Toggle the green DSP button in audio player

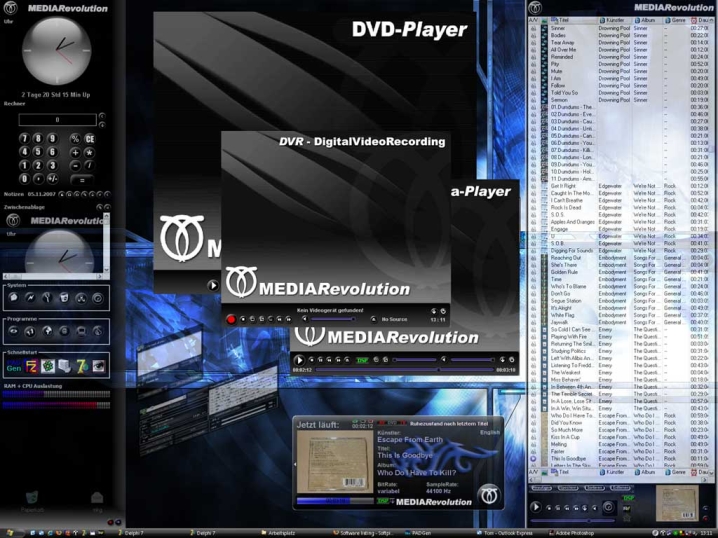pyautogui.click(x=362, y=359)
